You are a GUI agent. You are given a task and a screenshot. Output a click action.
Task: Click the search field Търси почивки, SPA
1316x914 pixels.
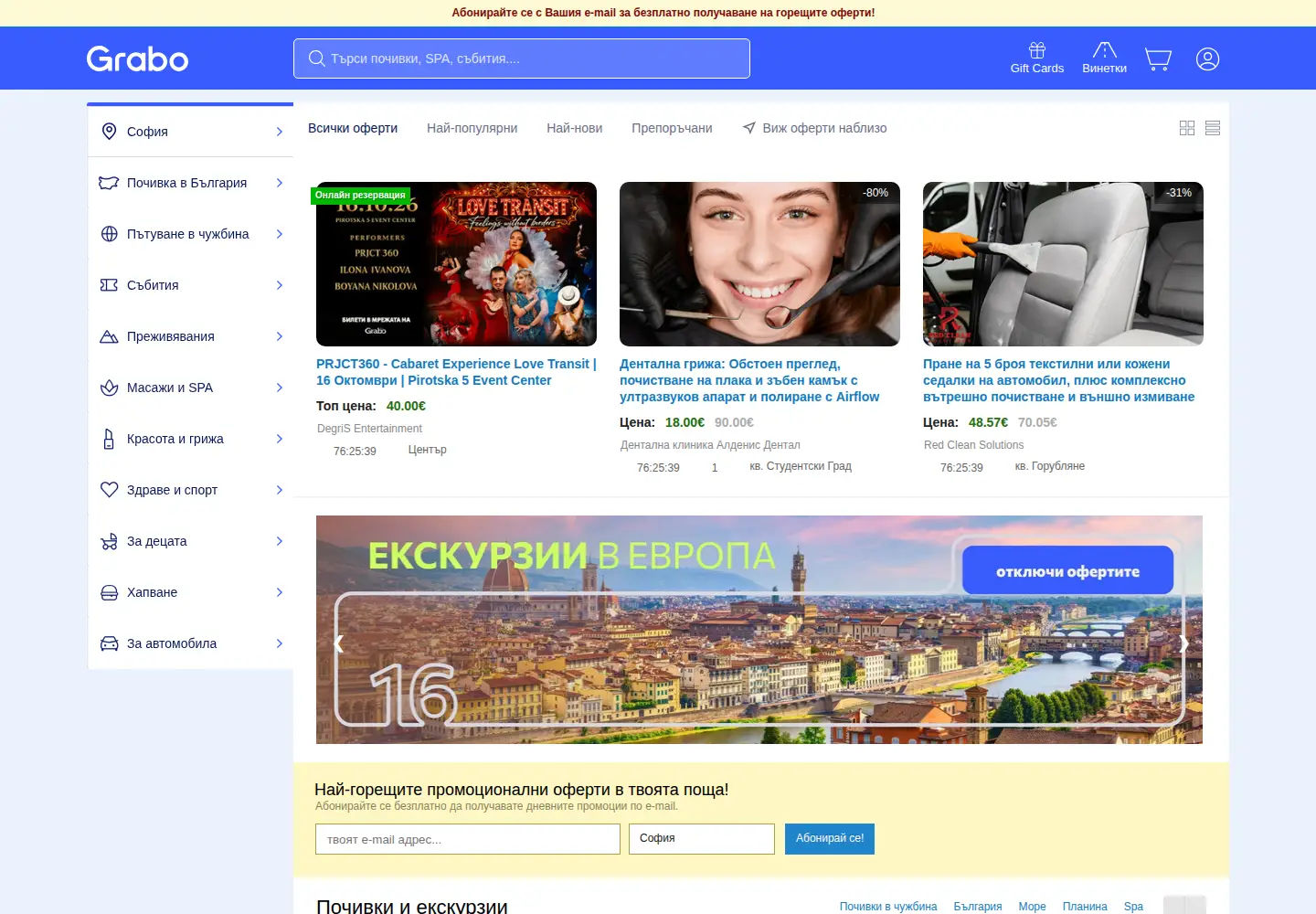(522, 58)
